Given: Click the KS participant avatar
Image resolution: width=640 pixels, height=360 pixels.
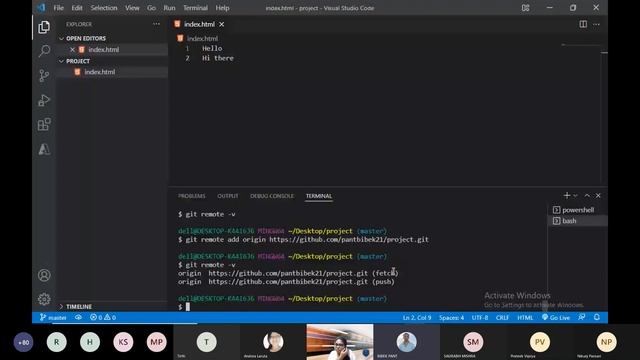Looking at the screenshot, I should tap(123, 342).
